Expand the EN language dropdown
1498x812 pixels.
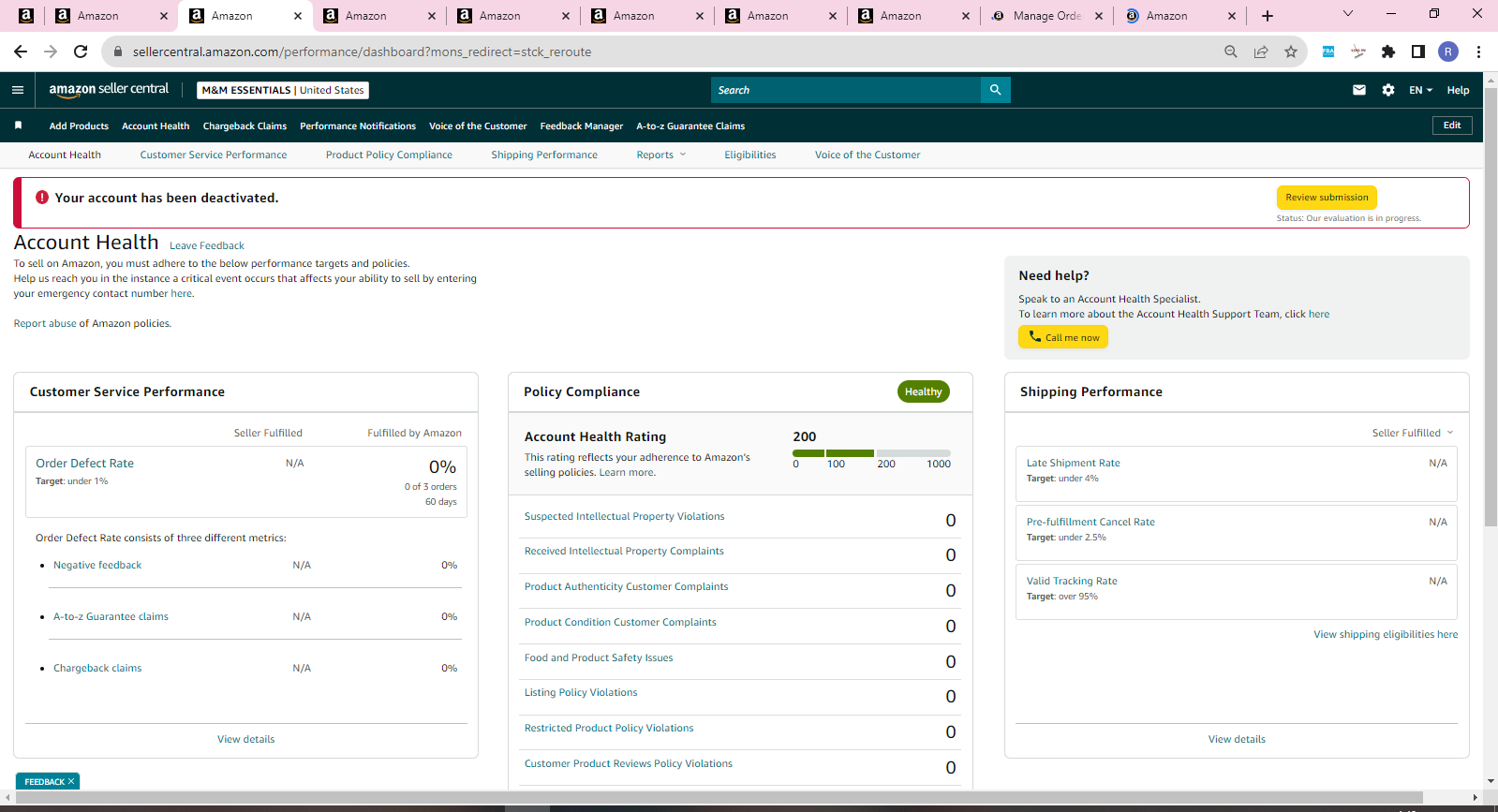click(1420, 90)
